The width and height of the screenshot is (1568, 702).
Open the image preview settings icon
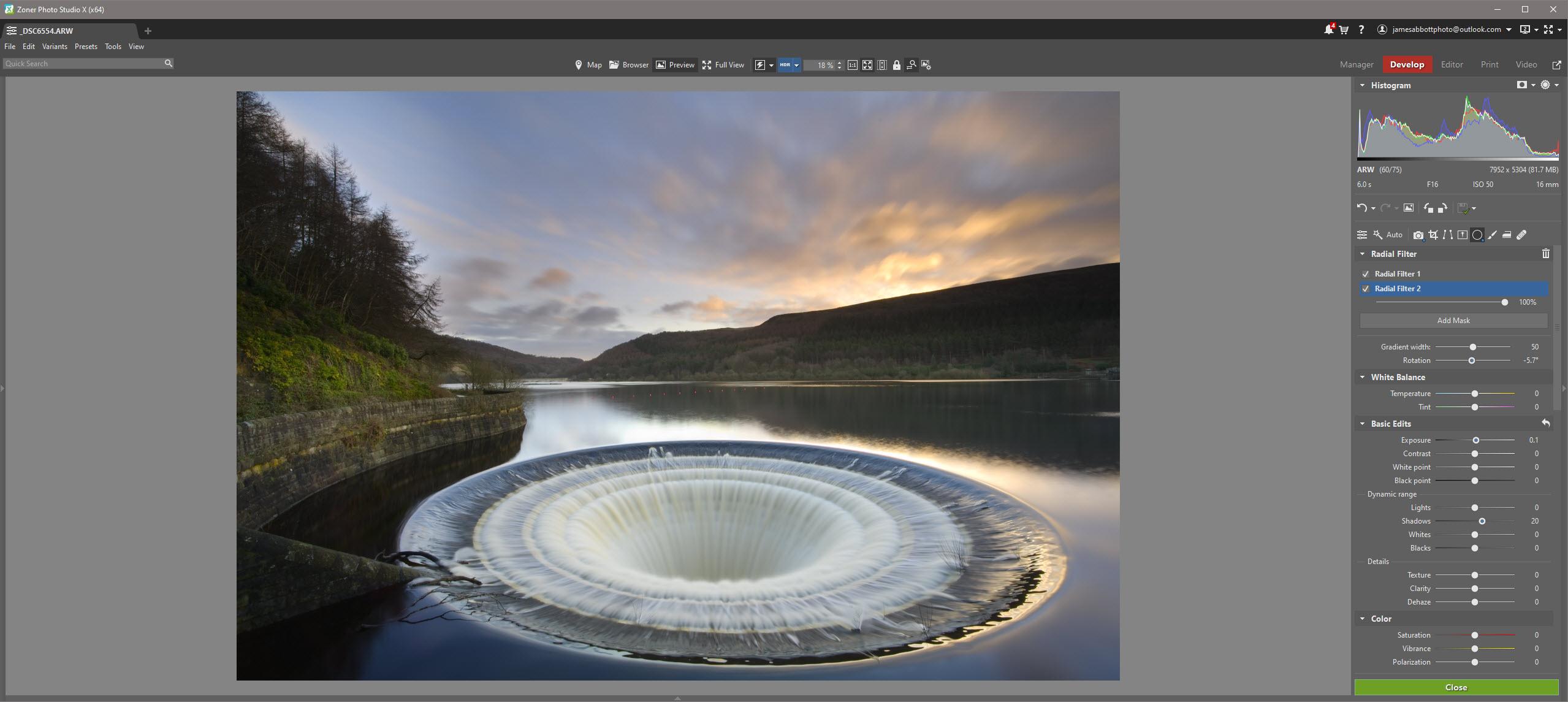click(926, 65)
